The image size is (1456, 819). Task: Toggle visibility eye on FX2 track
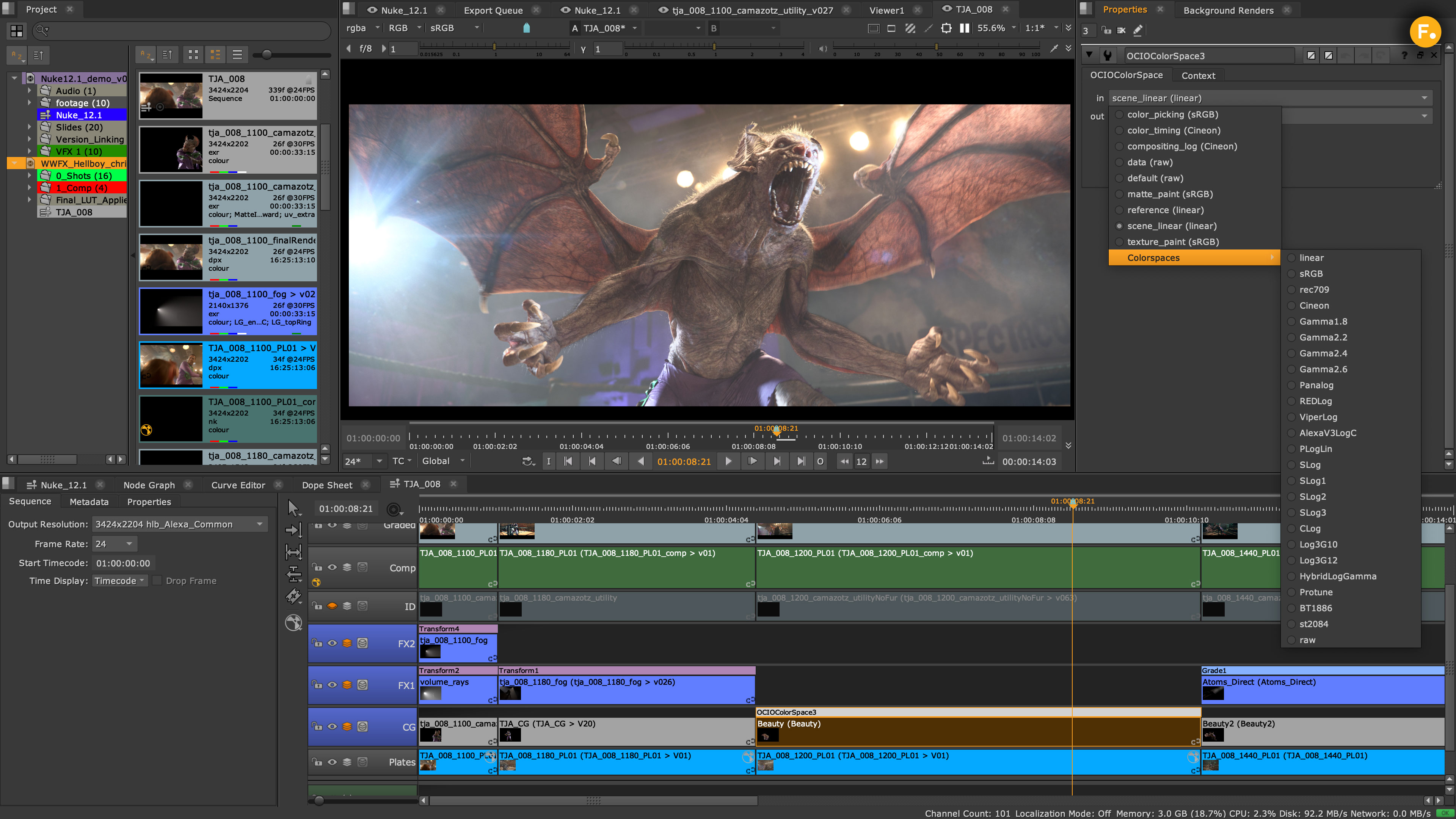click(x=333, y=643)
